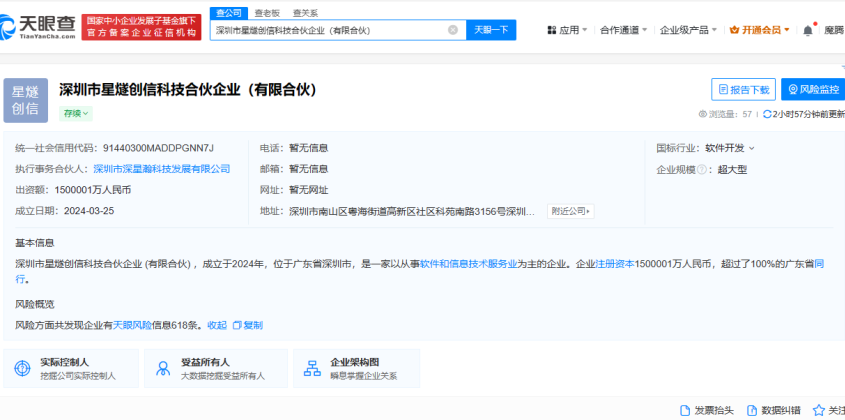Click the 数据纠错 edit icon
Image resolution: width=845 pixels, height=420 pixels.
pos(752,410)
